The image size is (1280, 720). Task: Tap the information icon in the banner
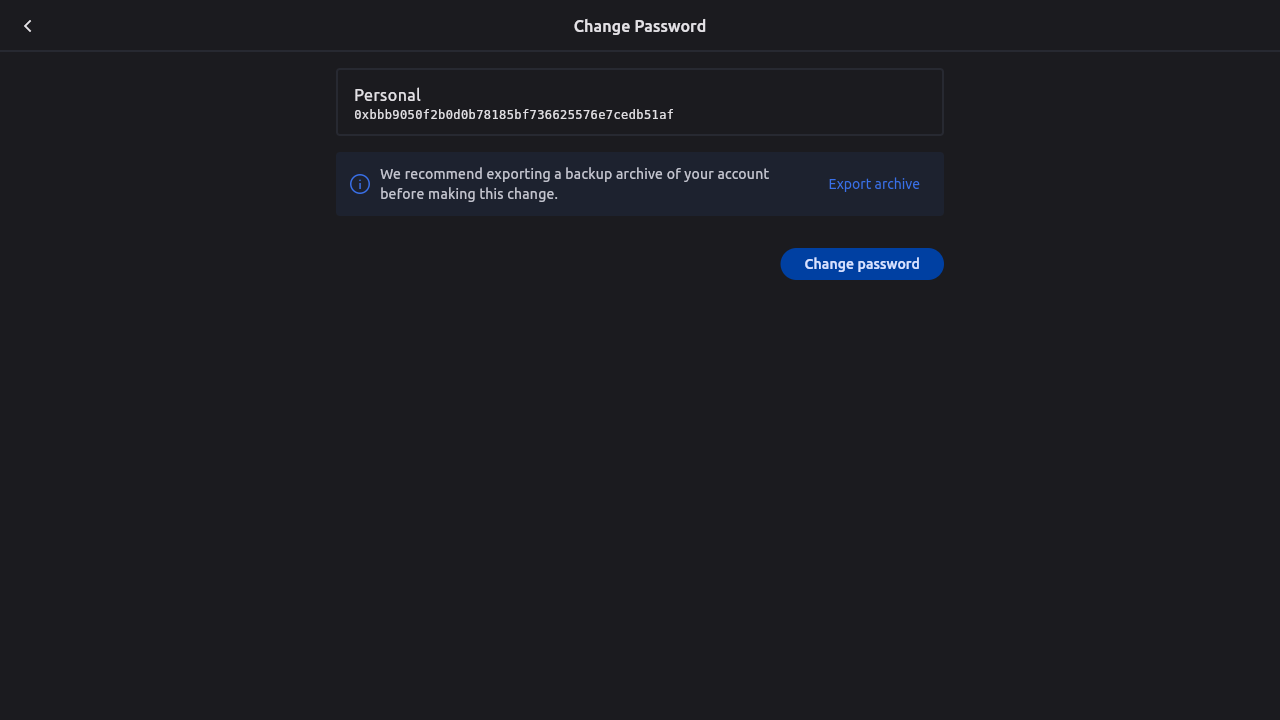(360, 184)
